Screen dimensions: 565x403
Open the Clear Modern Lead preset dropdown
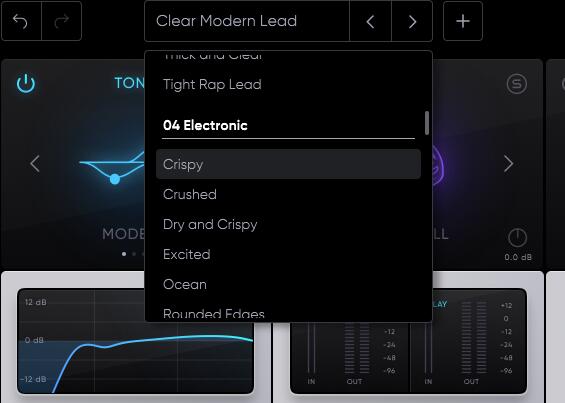pyautogui.click(x=247, y=21)
